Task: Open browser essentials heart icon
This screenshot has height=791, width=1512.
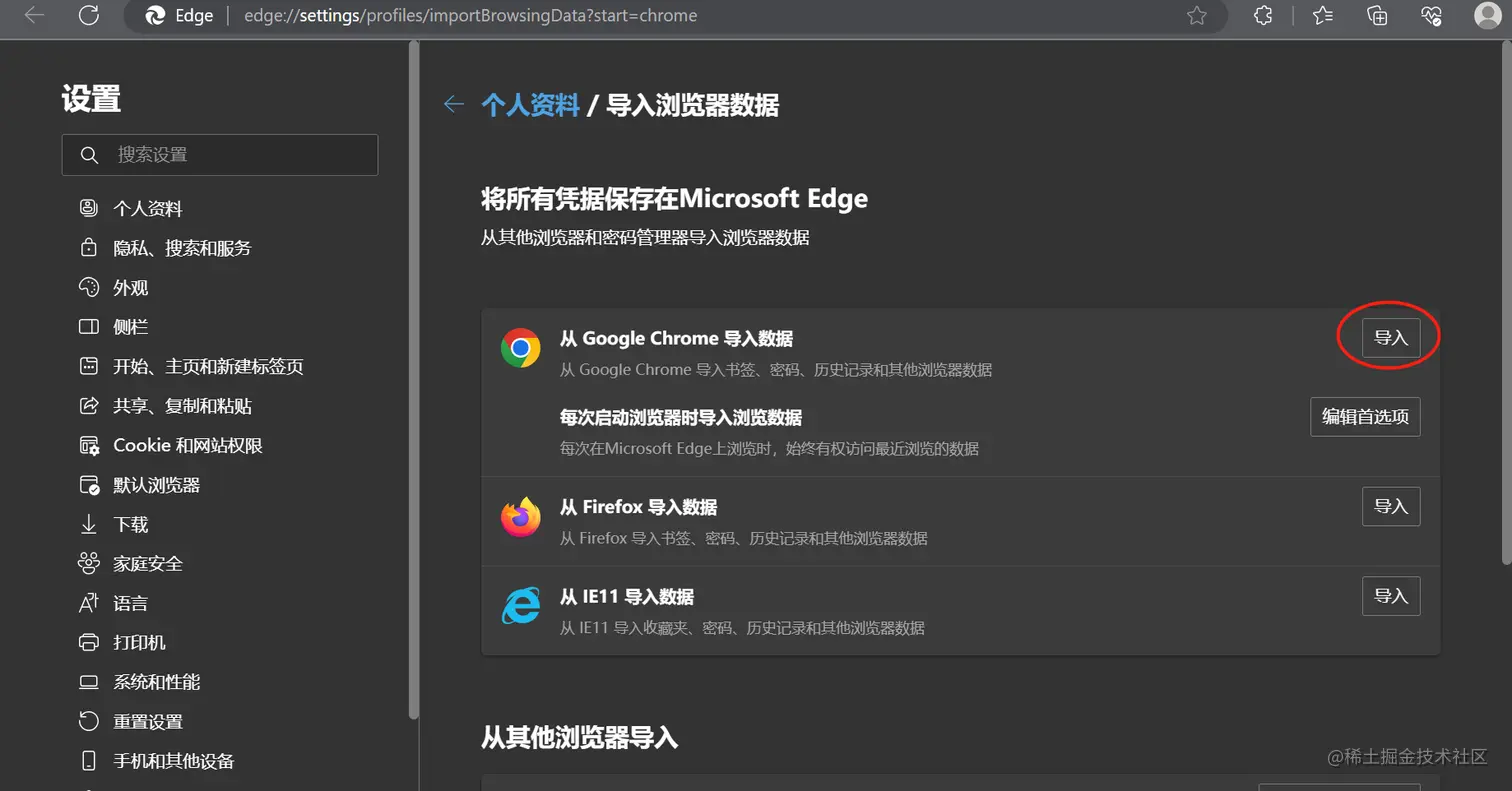Action: [1431, 16]
